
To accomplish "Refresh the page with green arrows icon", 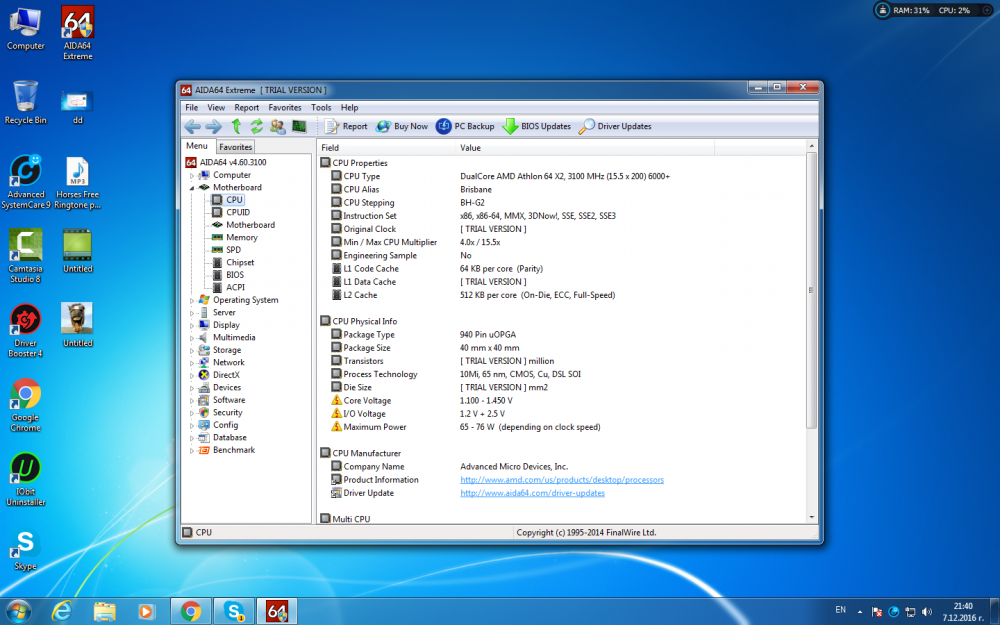I will click(x=256, y=126).
